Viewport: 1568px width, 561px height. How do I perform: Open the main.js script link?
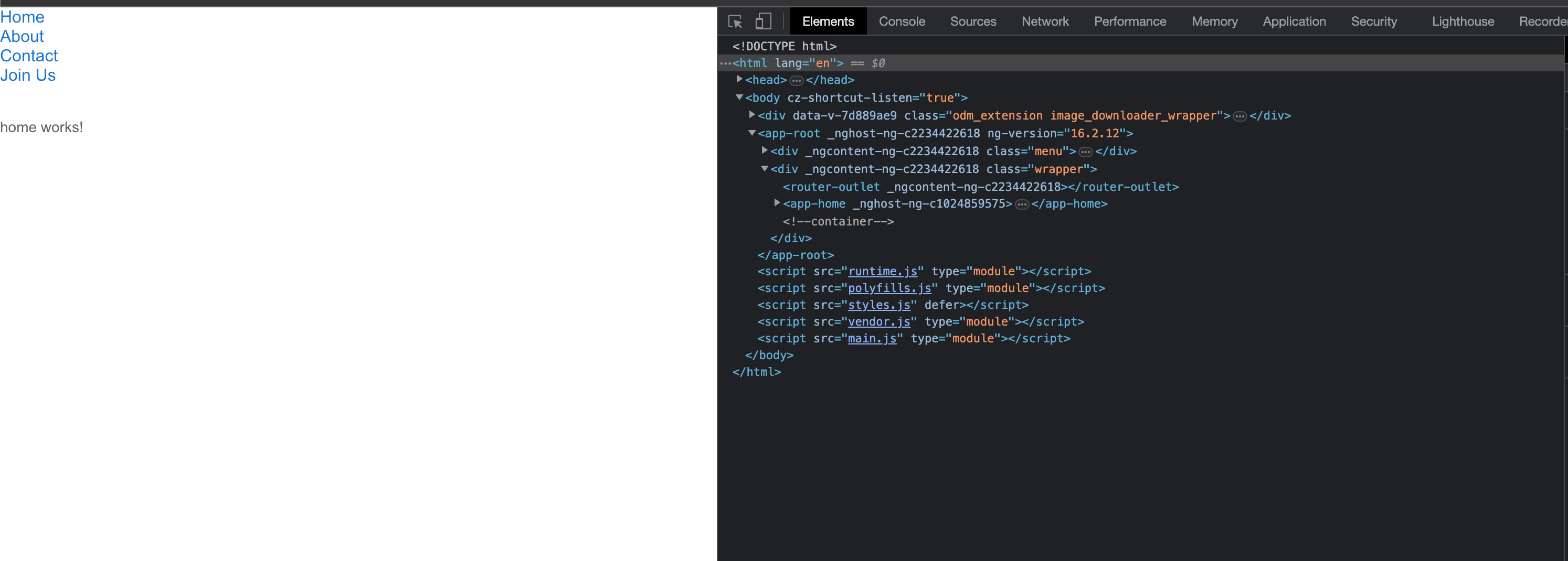872,338
